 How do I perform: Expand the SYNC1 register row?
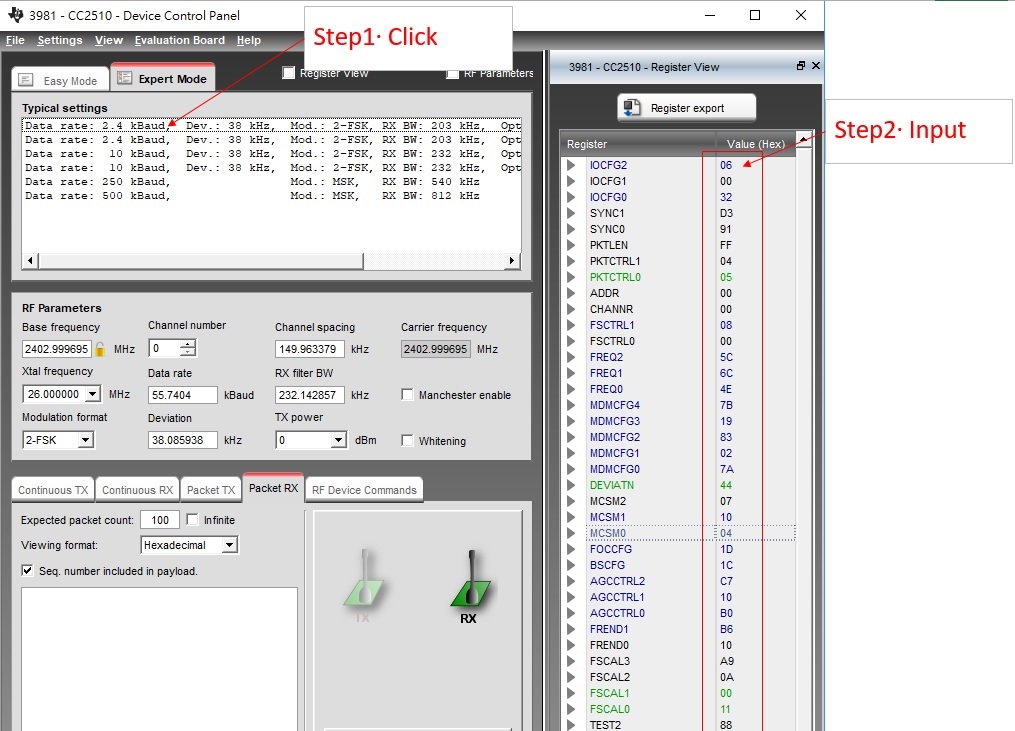tap(571, 213)
